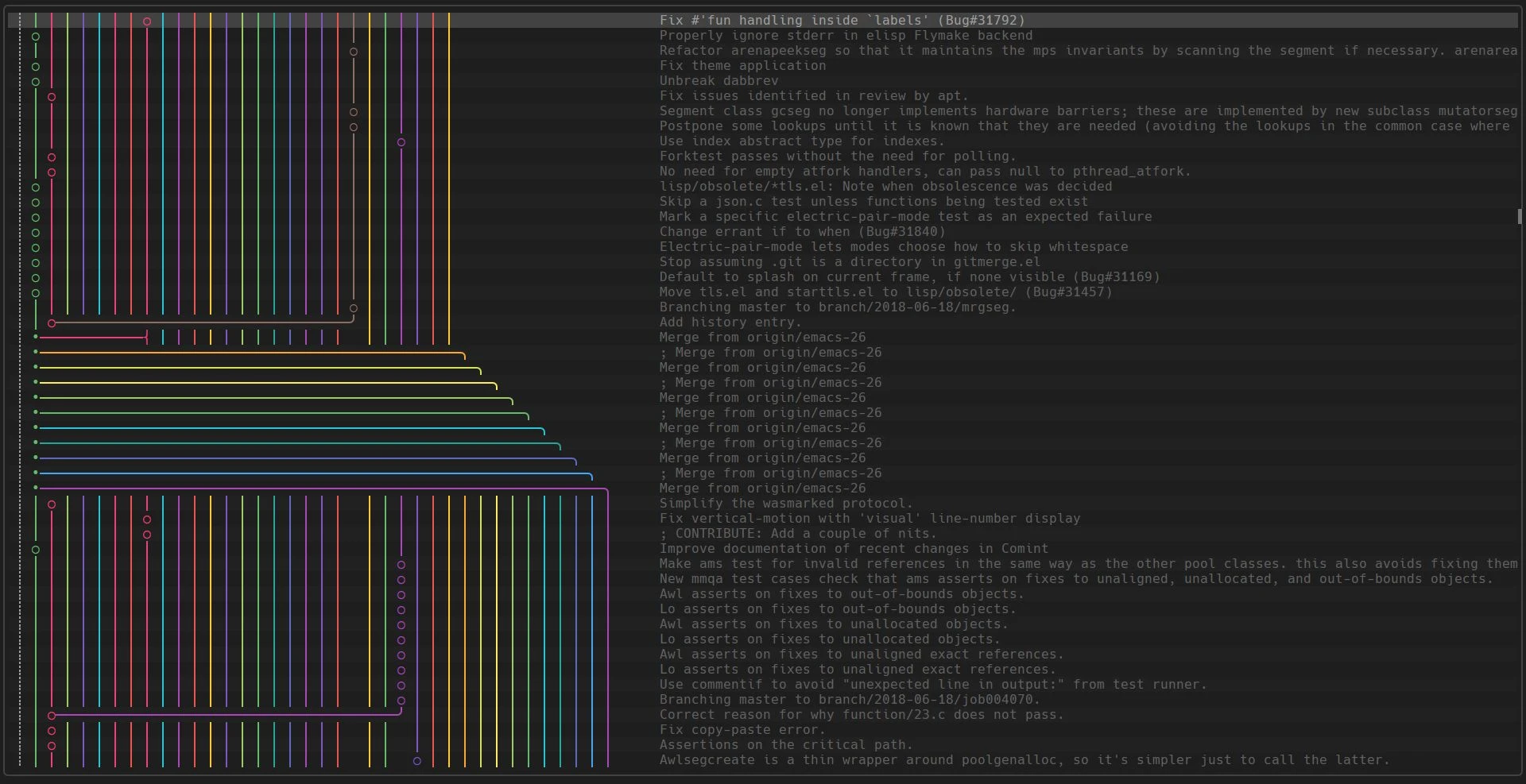Select commit "Forktest passes without the need for polling."

838,156
